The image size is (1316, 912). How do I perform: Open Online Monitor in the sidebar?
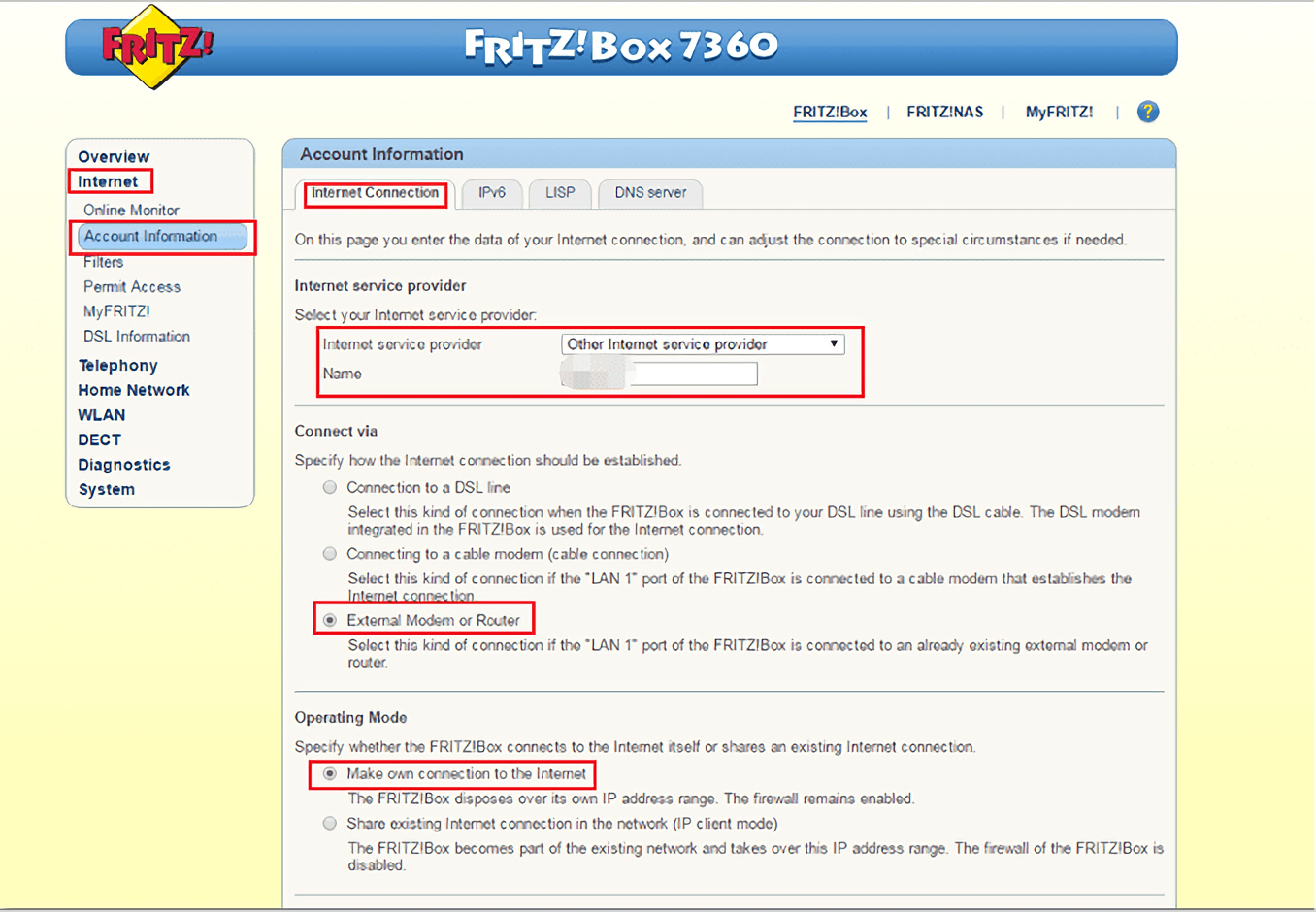point(131,211)
